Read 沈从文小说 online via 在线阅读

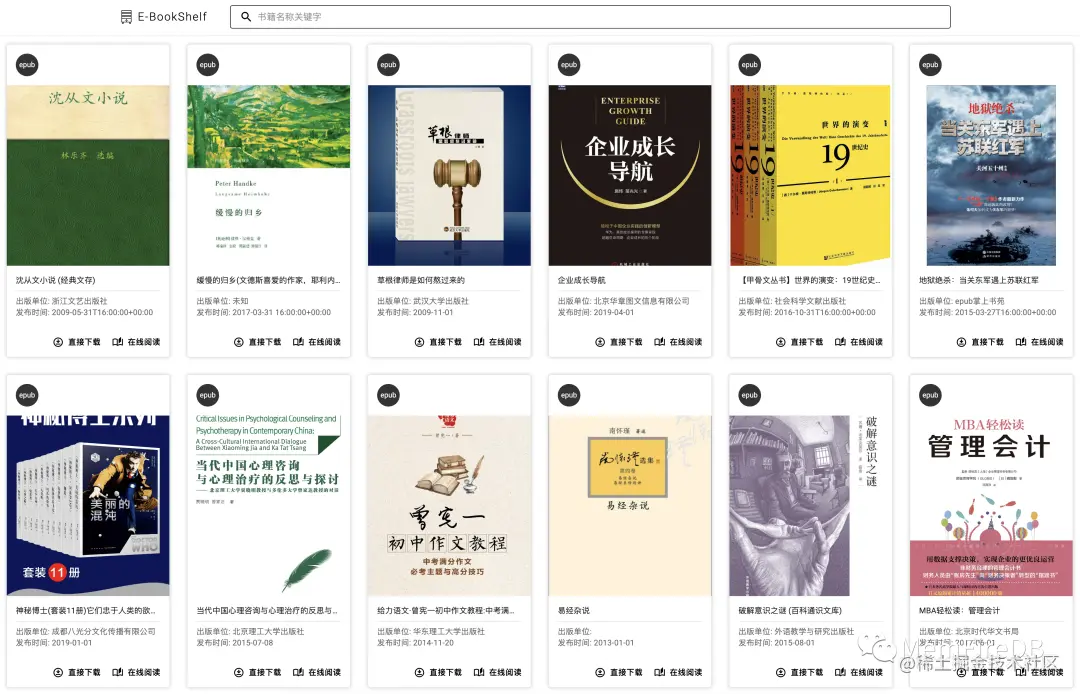[136, 342]
